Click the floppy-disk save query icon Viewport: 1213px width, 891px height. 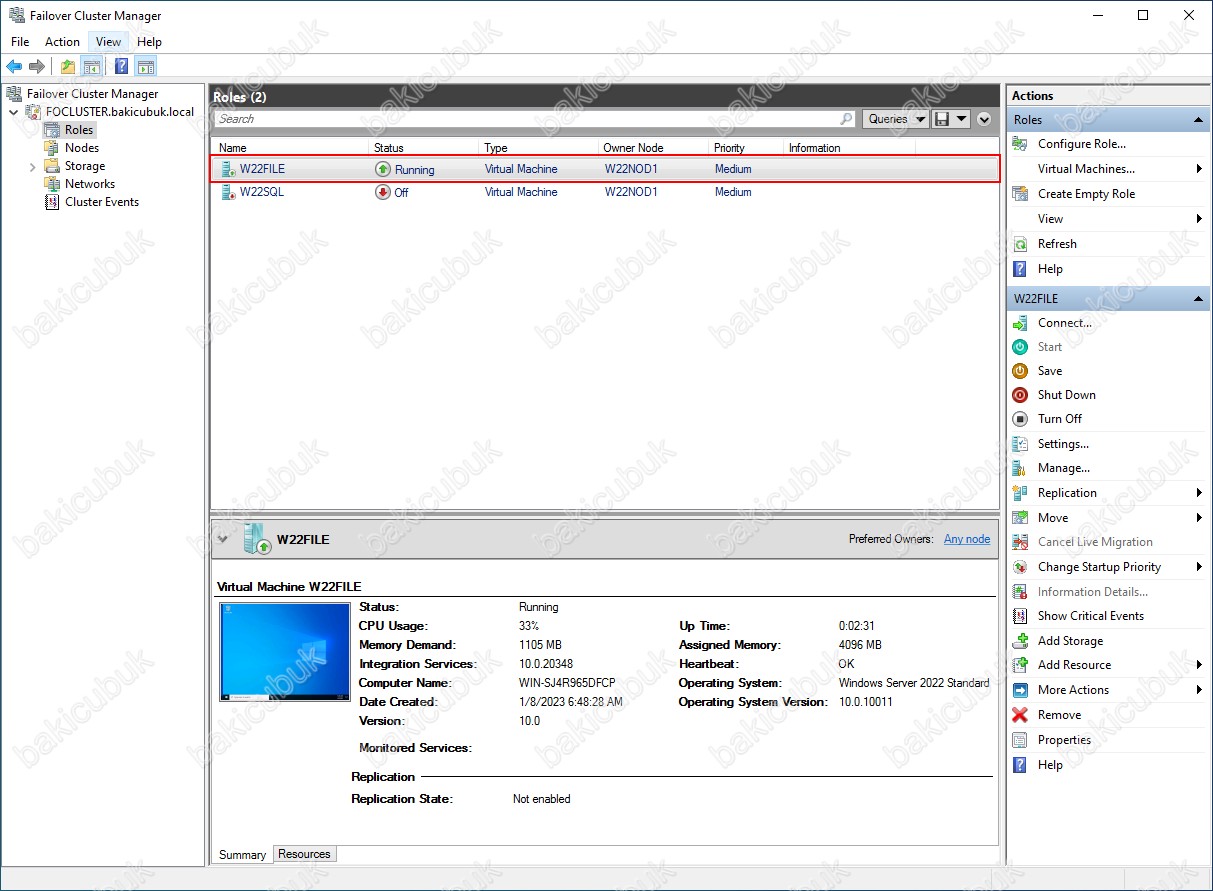point(941,119)
